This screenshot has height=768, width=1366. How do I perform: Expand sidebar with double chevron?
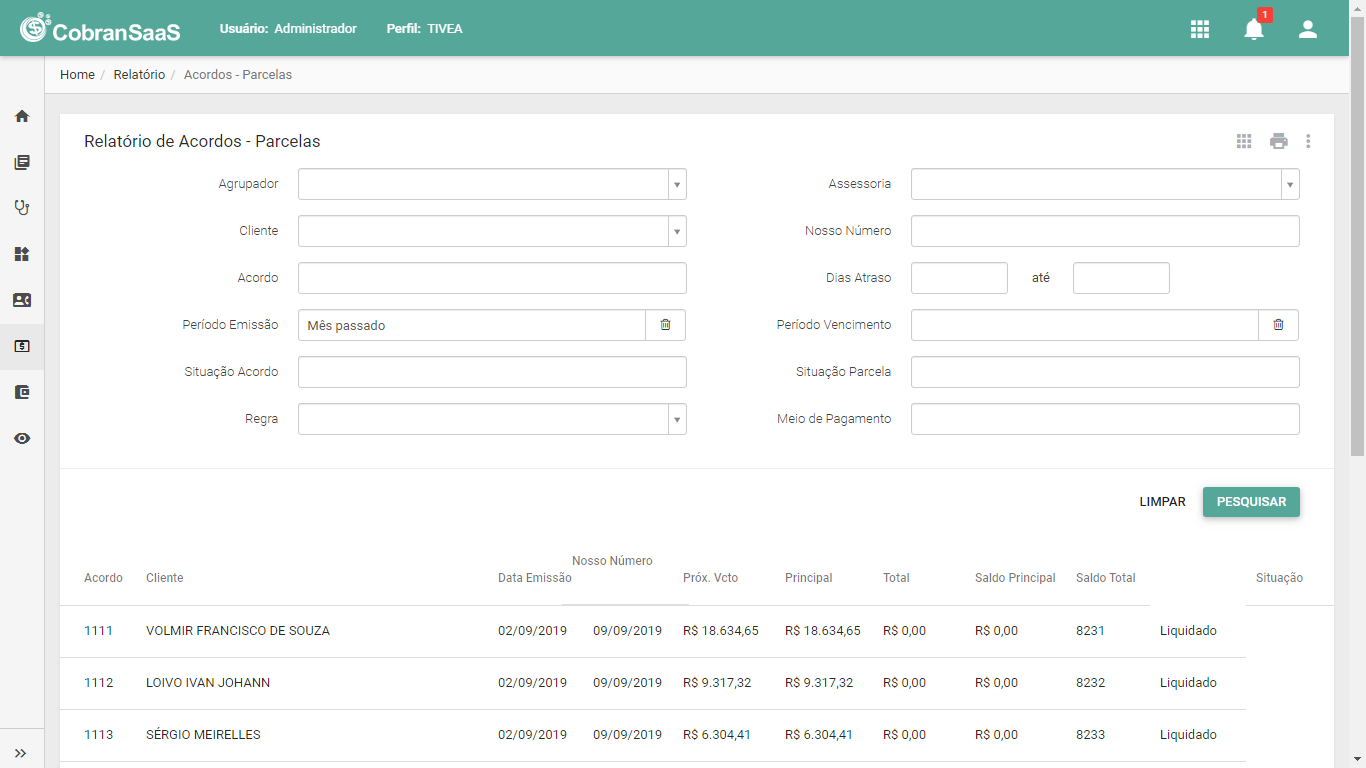click(x=20, y=753)
